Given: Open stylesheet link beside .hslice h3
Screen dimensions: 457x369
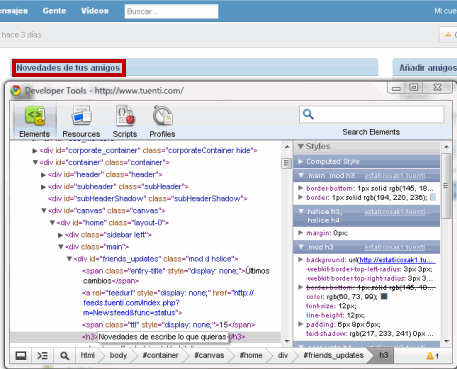Looking at the screenshot, I should point(398,212).
